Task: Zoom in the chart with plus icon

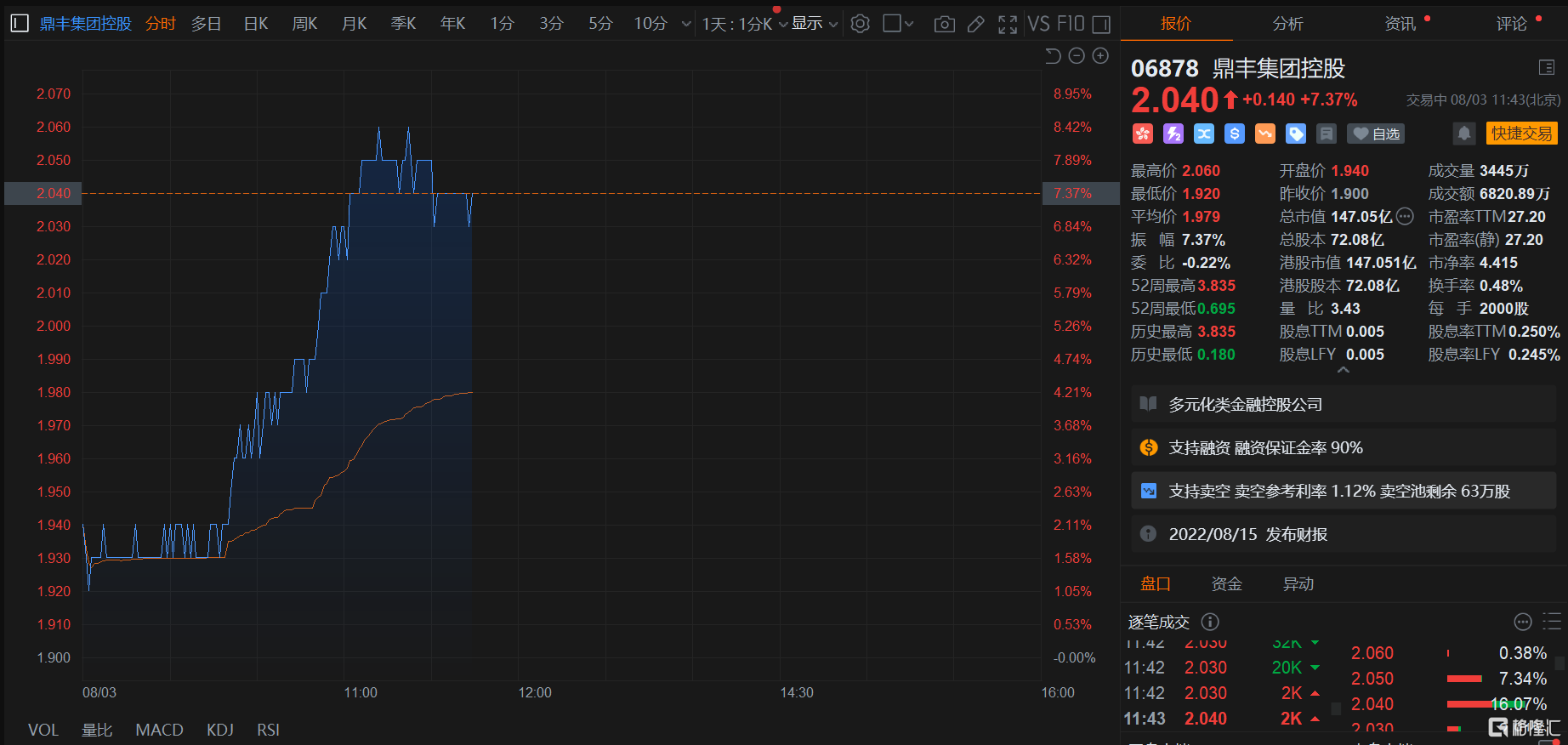Action: point(1100,56)
